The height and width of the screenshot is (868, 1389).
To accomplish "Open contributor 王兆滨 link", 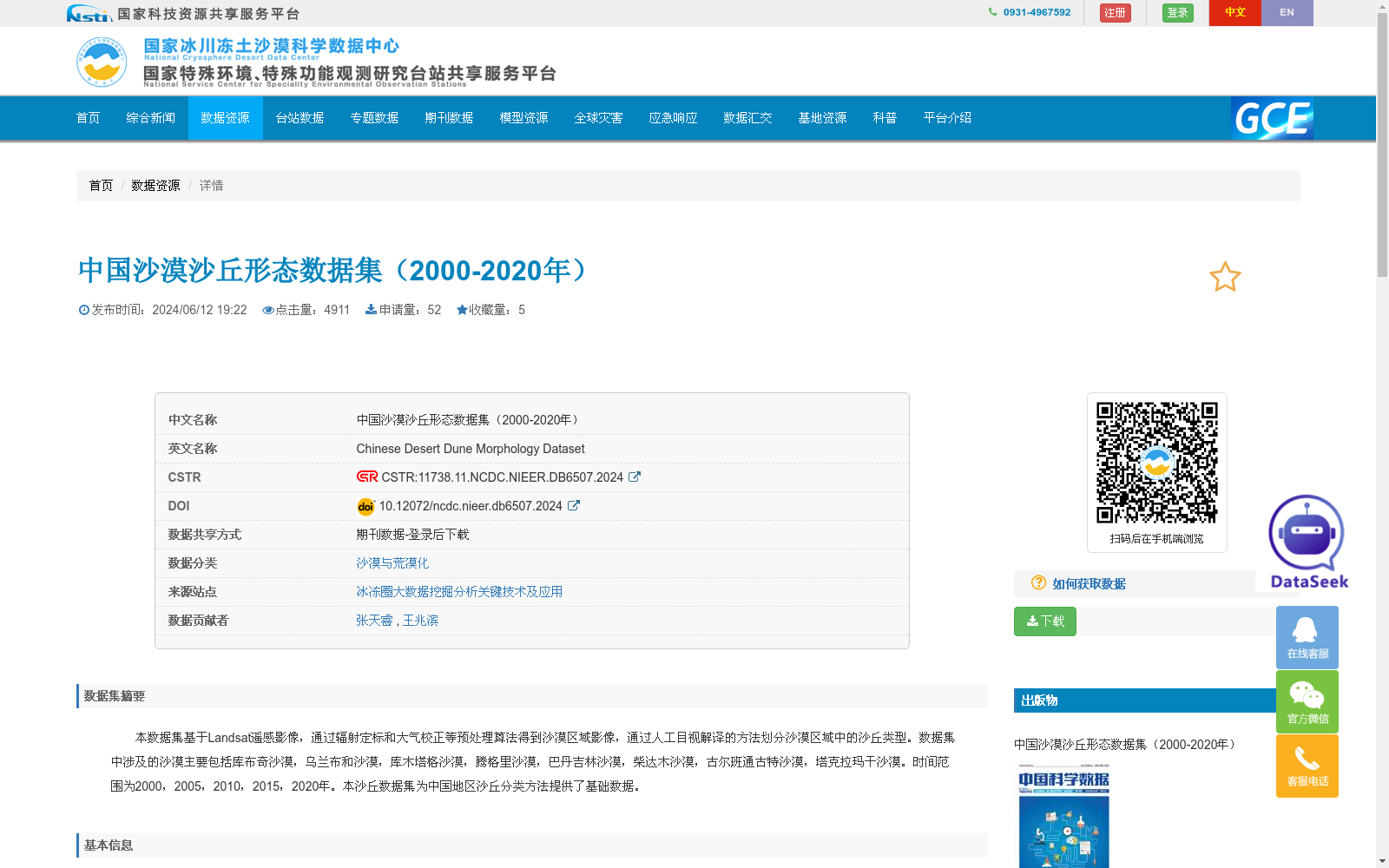I will tap(421, 621).
